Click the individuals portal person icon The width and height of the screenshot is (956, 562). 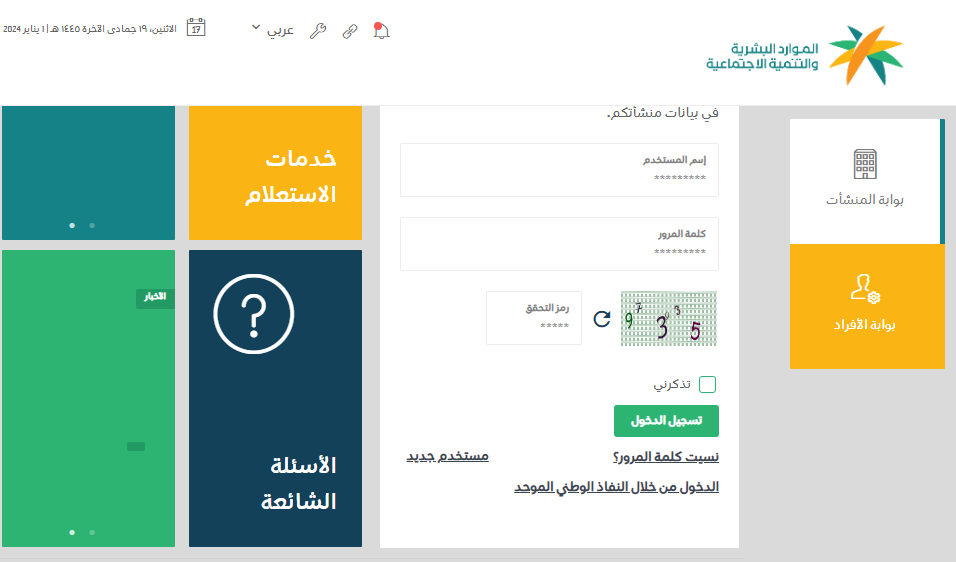(864, 290)
